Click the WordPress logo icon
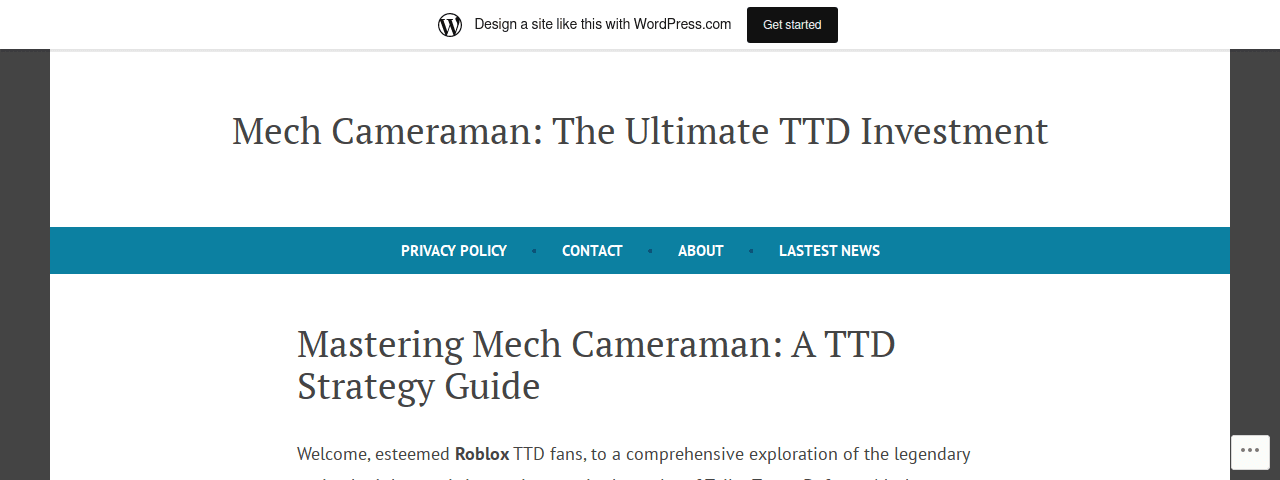The height and width of the screenshot is (480, 1280). point(450,25)
